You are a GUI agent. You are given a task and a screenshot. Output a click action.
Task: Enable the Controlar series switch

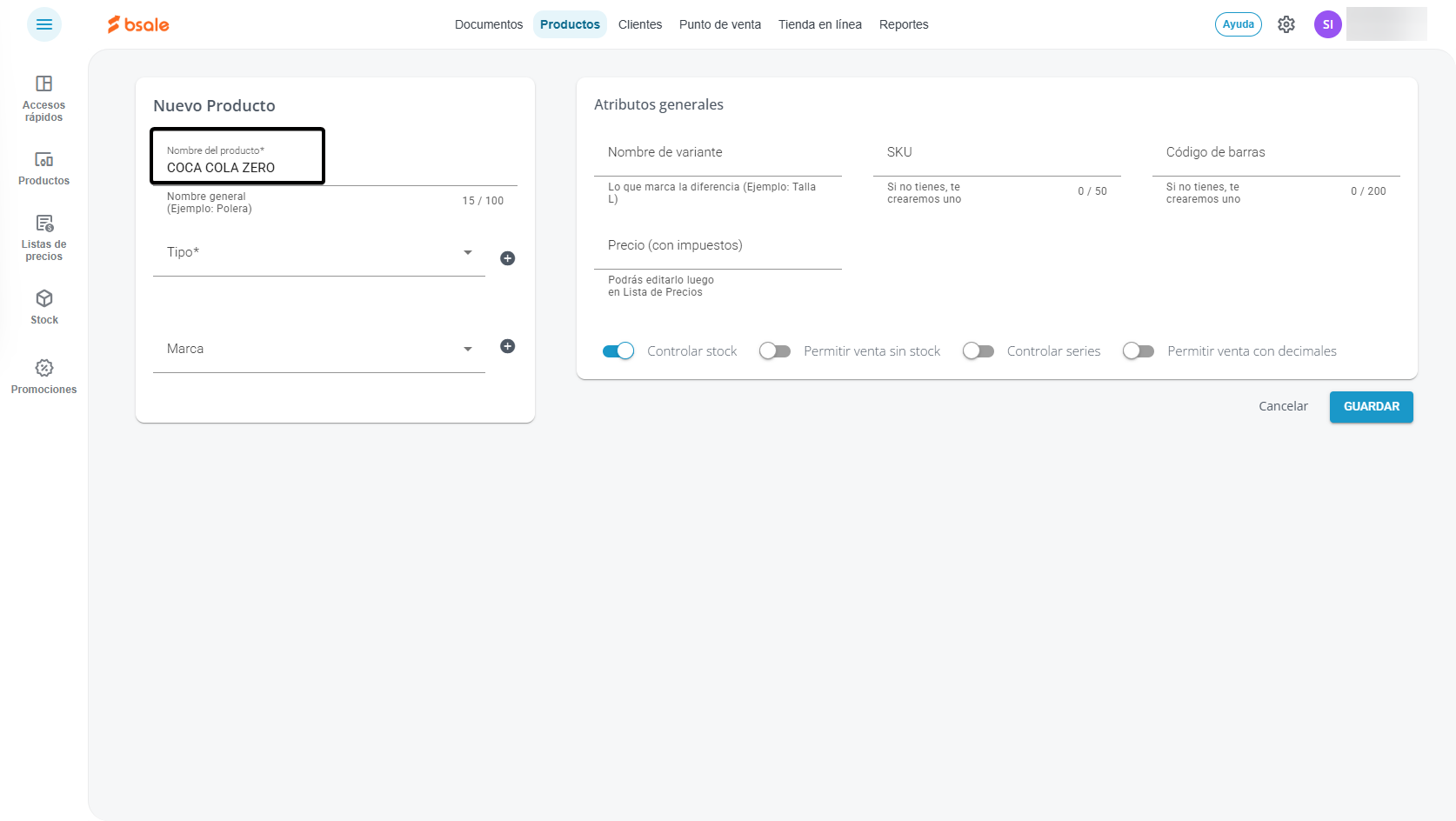pyautogui.click(x=978, y=351)
